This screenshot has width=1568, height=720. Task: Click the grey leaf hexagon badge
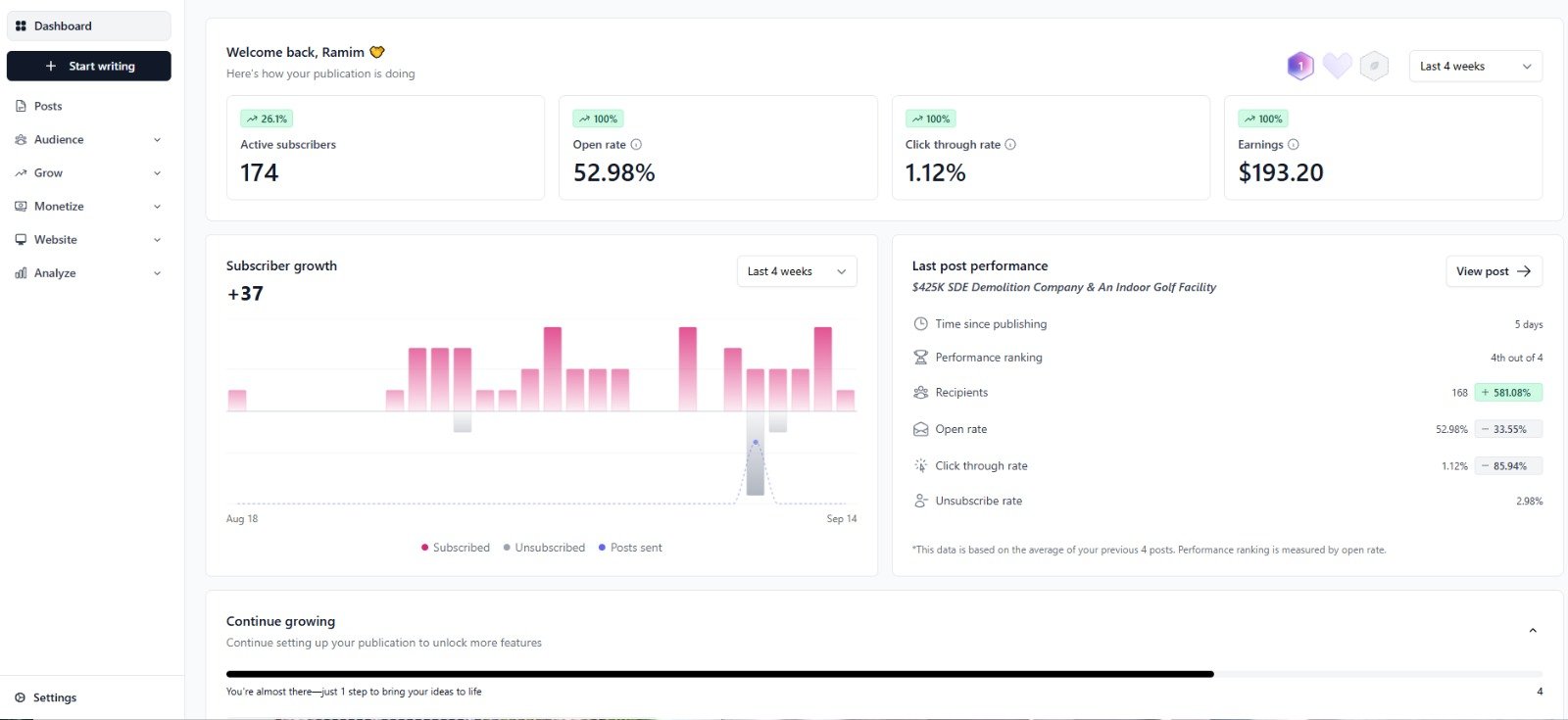point(1374,67)
